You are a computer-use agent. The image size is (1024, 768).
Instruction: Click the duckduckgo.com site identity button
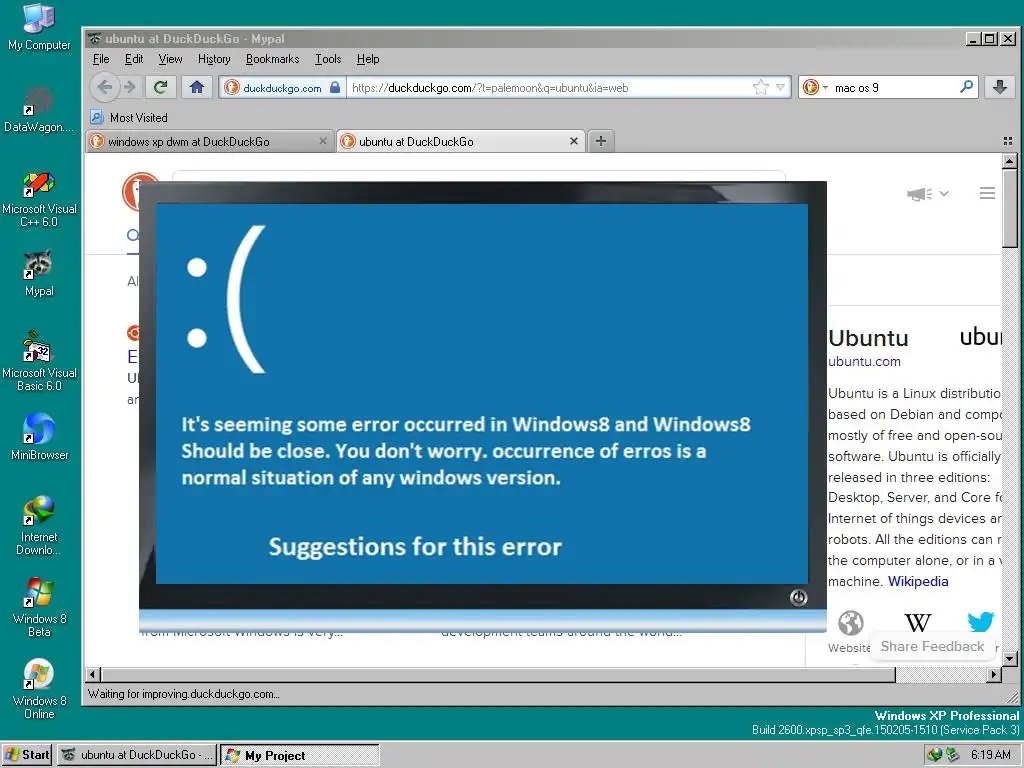pos(281,88)
